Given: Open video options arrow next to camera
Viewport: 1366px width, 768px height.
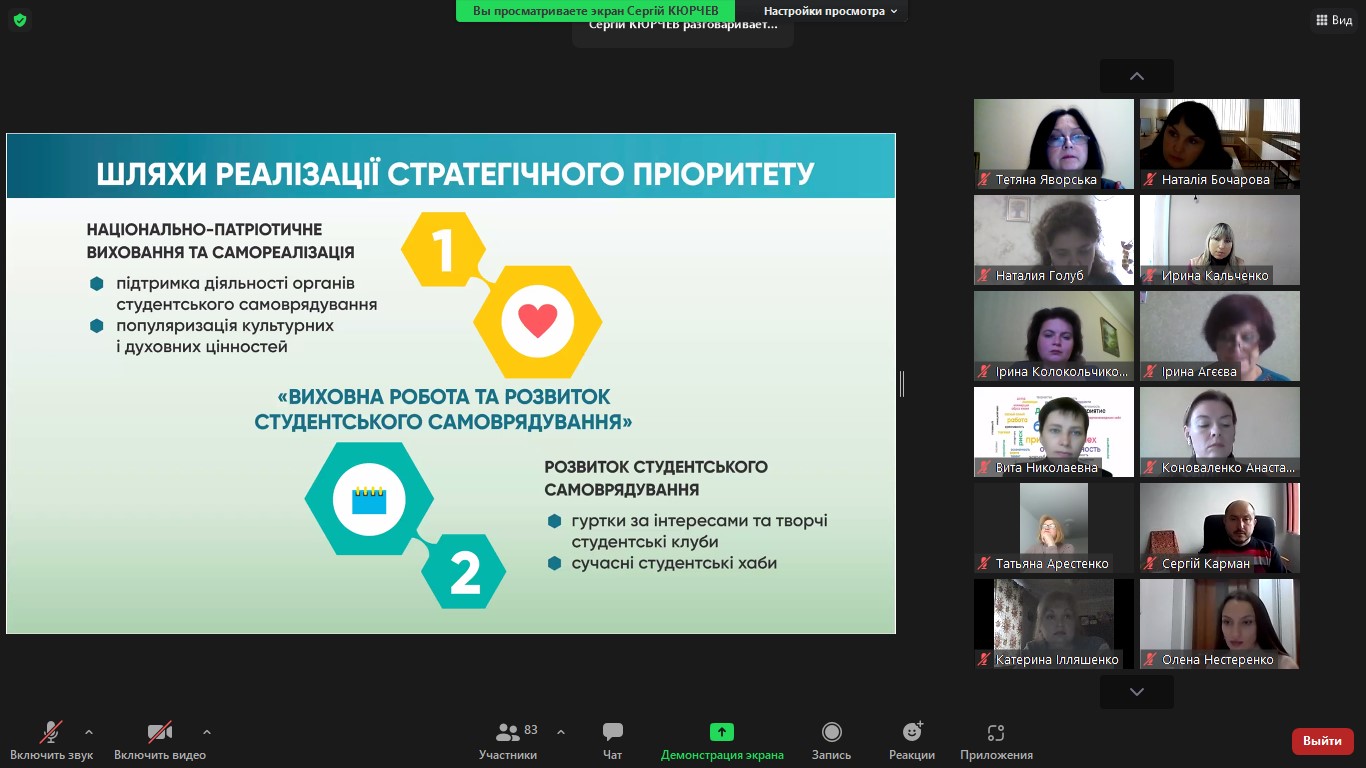Looking at the screenshot, I should coord(207,732).
